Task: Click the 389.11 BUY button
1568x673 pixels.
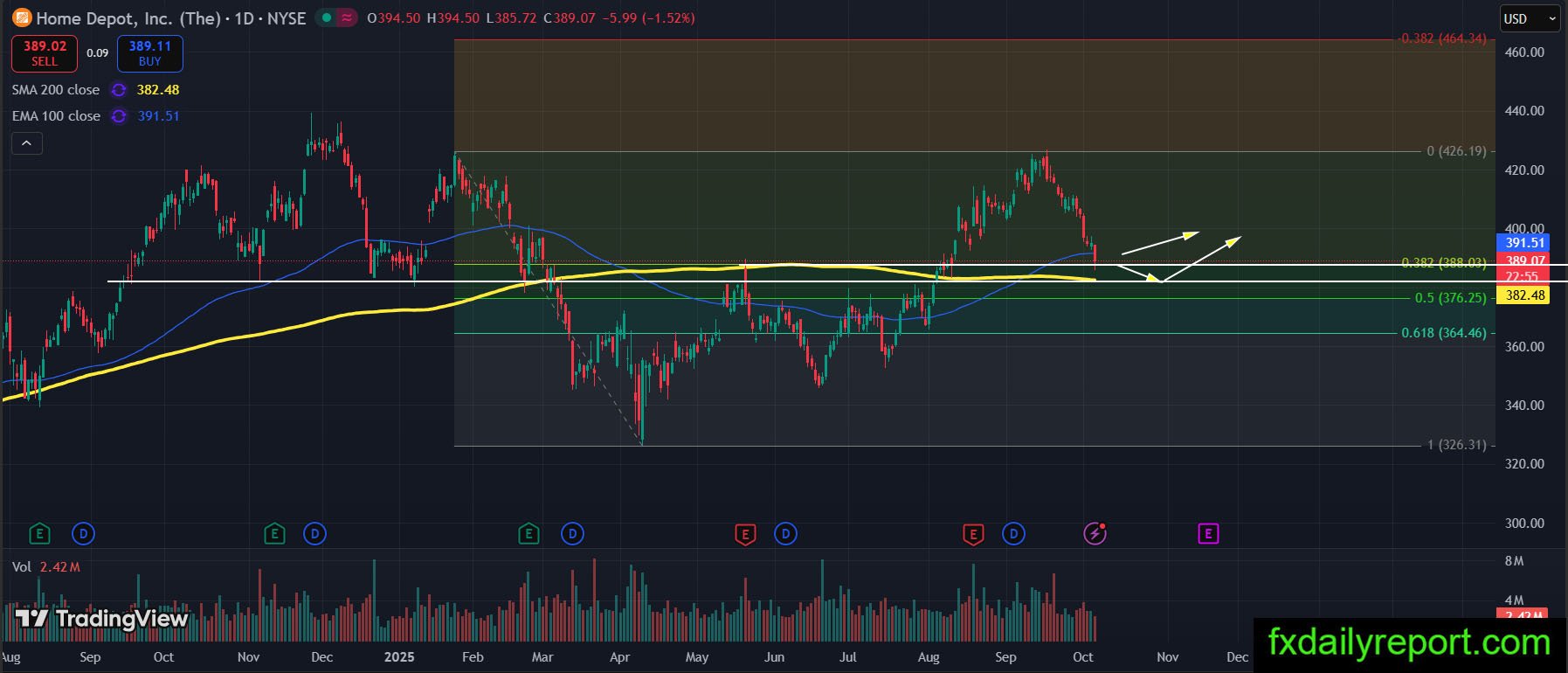Action: click(x=150, y=53)
